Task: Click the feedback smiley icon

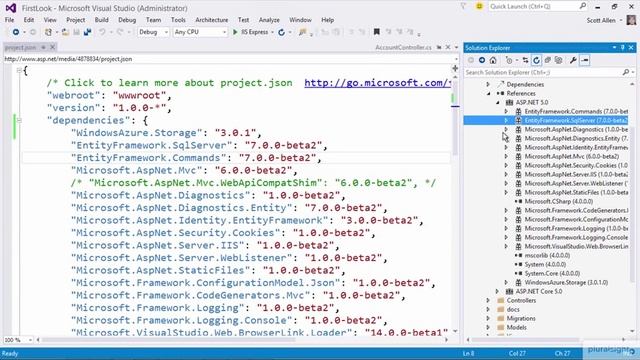Action: pyautogui.click(x=479, y=6)
